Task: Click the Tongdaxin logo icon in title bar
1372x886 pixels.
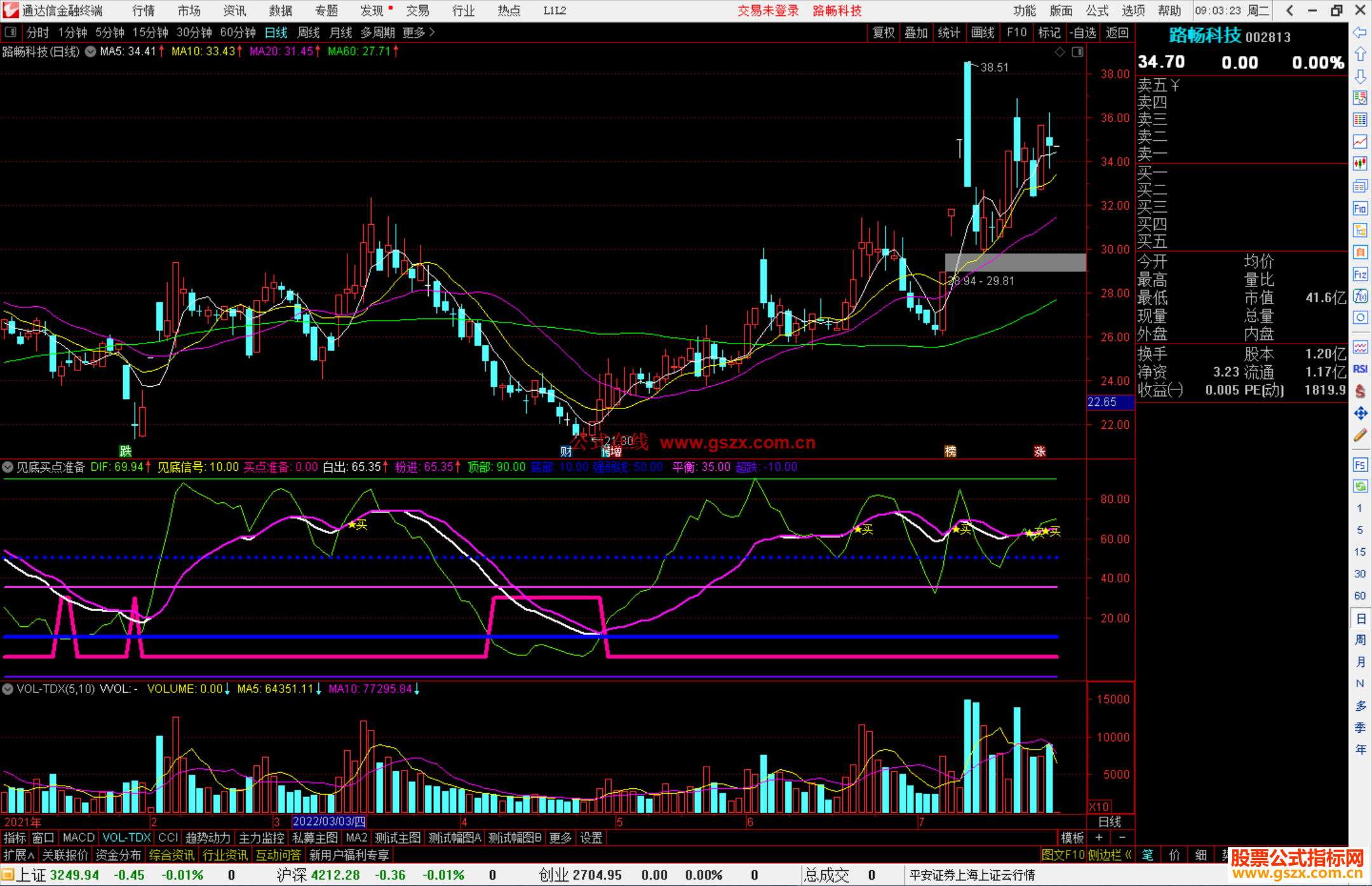Action: [11, 10]
